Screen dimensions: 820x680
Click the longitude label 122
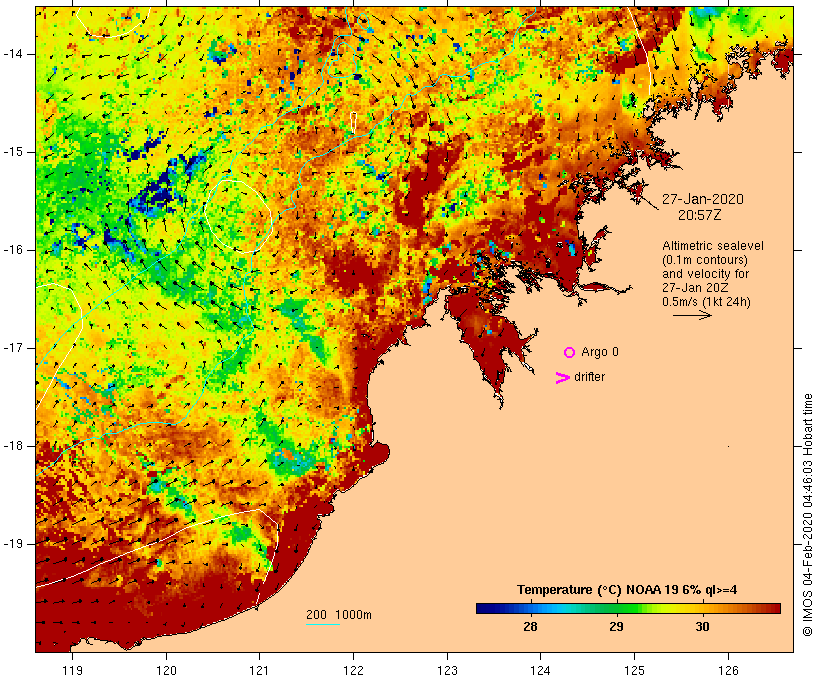tap(354, 670)
